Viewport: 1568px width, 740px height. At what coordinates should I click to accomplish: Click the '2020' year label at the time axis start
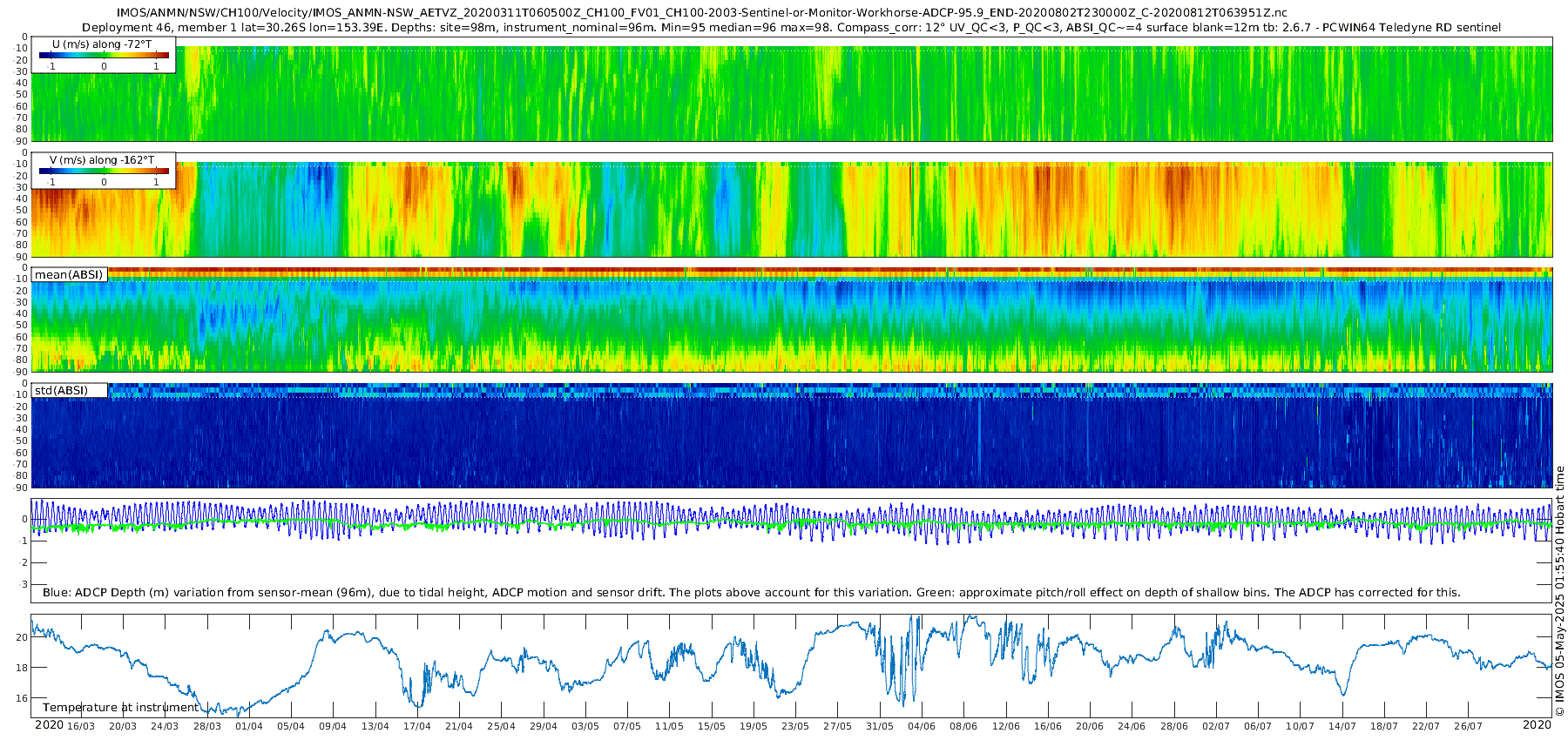click(x=49, y=725)
